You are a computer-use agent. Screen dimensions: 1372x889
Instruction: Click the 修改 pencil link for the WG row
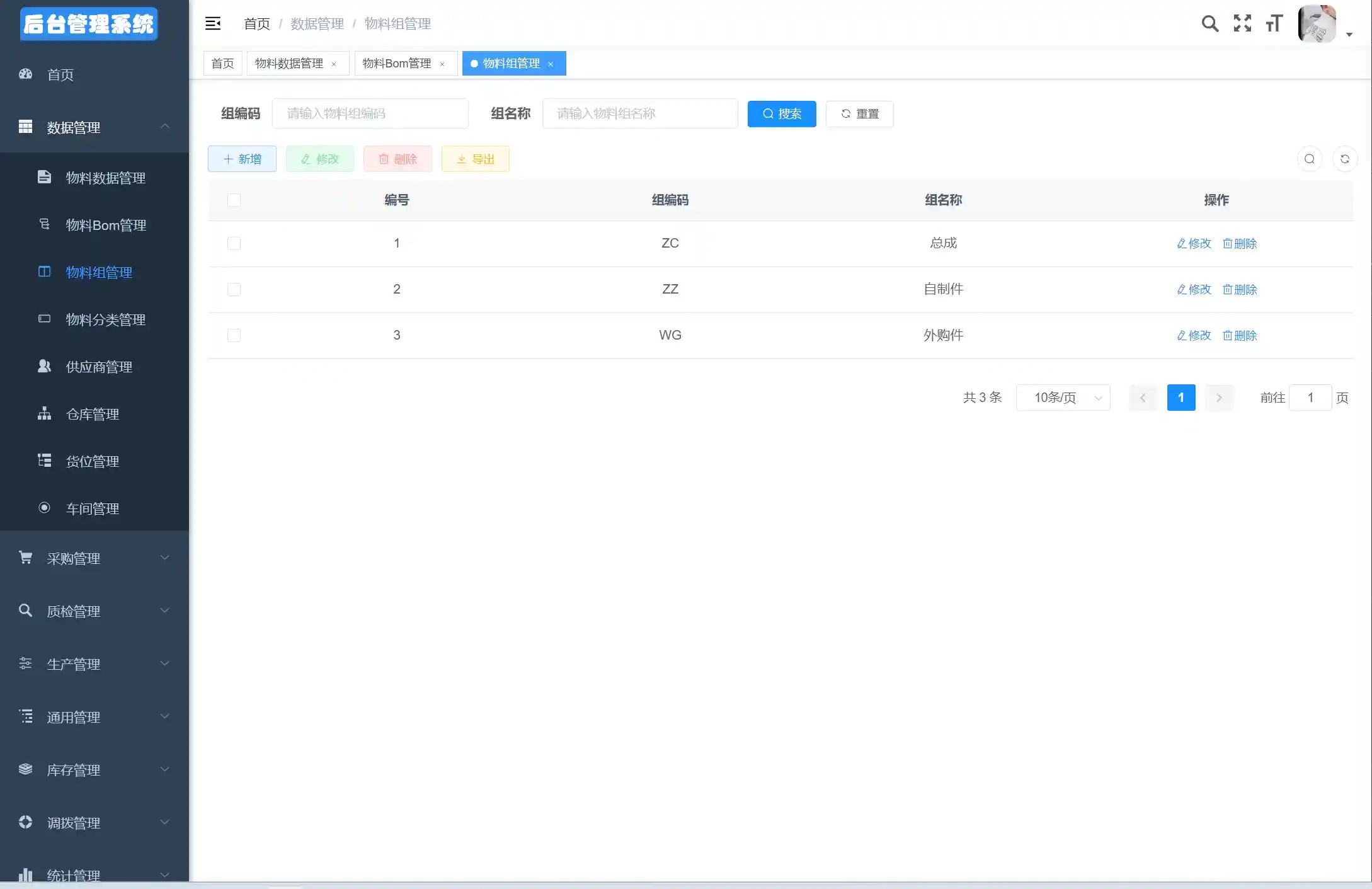pos(1194,335)
